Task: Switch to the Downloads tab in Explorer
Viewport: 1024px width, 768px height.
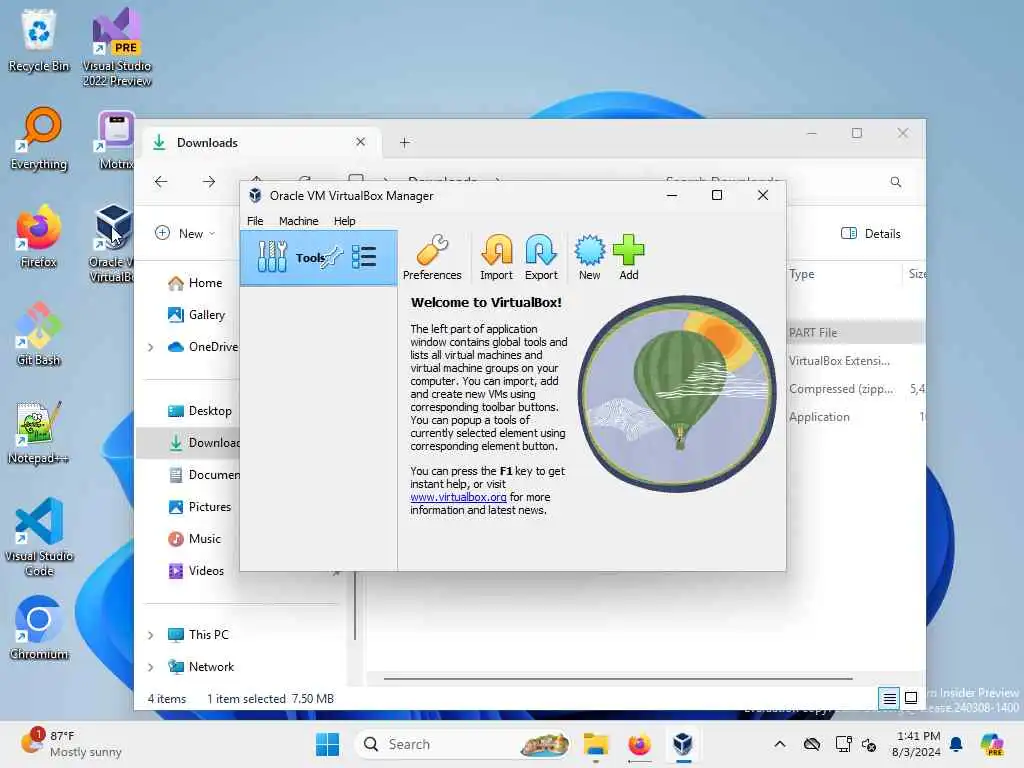Action: click(260, 142)
